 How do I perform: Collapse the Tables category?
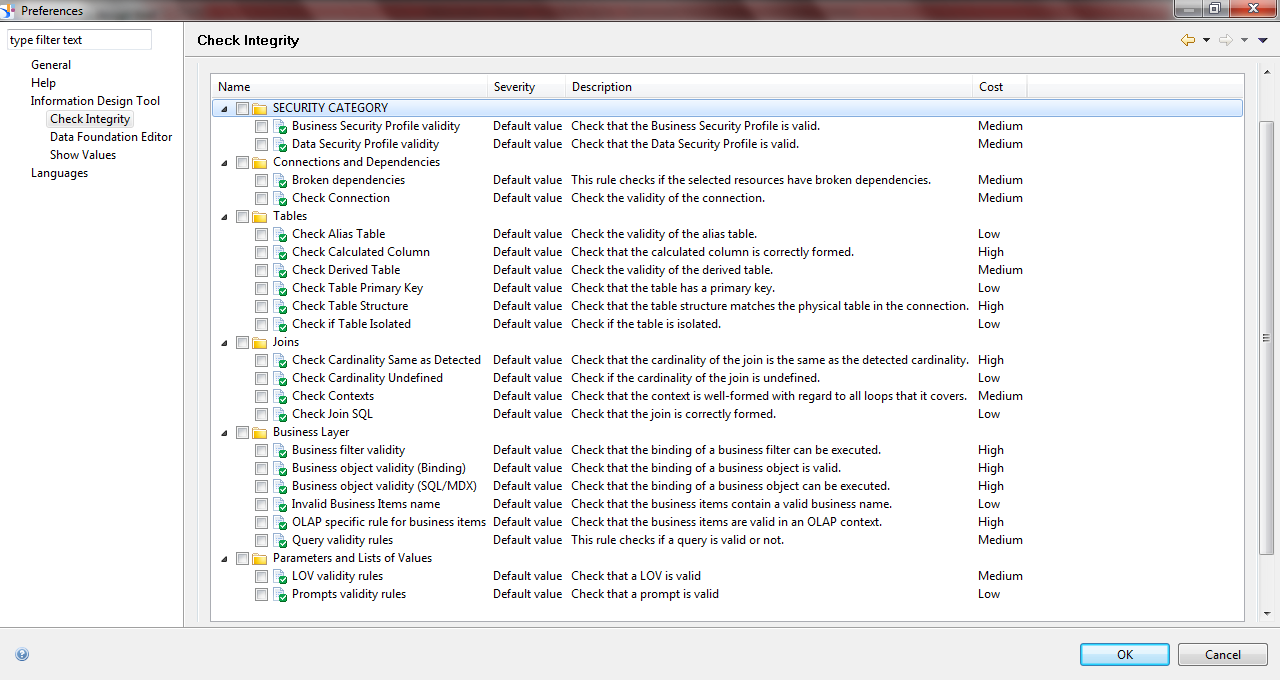point(224,216)
